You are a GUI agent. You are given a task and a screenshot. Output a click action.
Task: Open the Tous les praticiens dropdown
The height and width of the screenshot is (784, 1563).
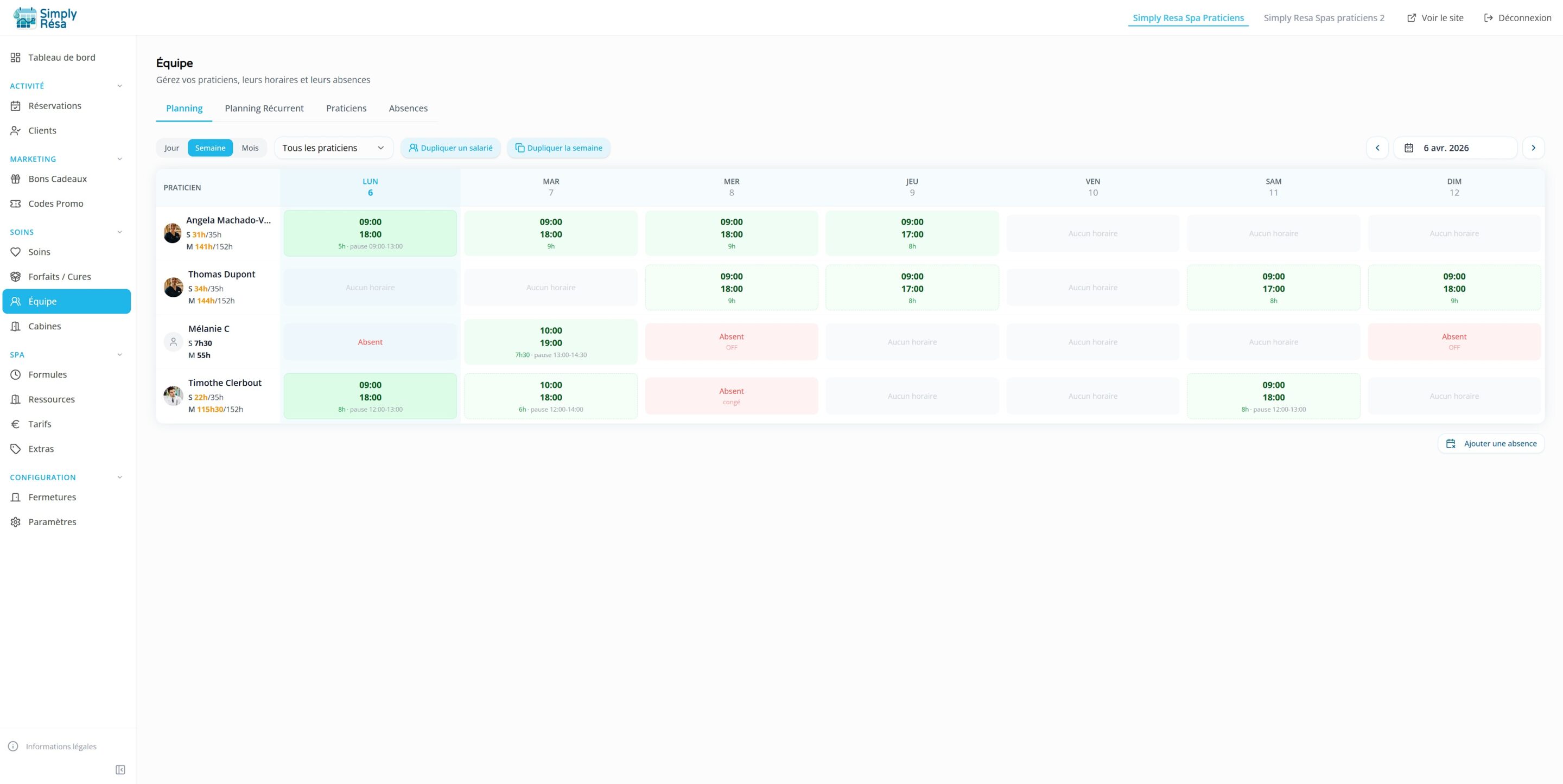click(333, 148)
